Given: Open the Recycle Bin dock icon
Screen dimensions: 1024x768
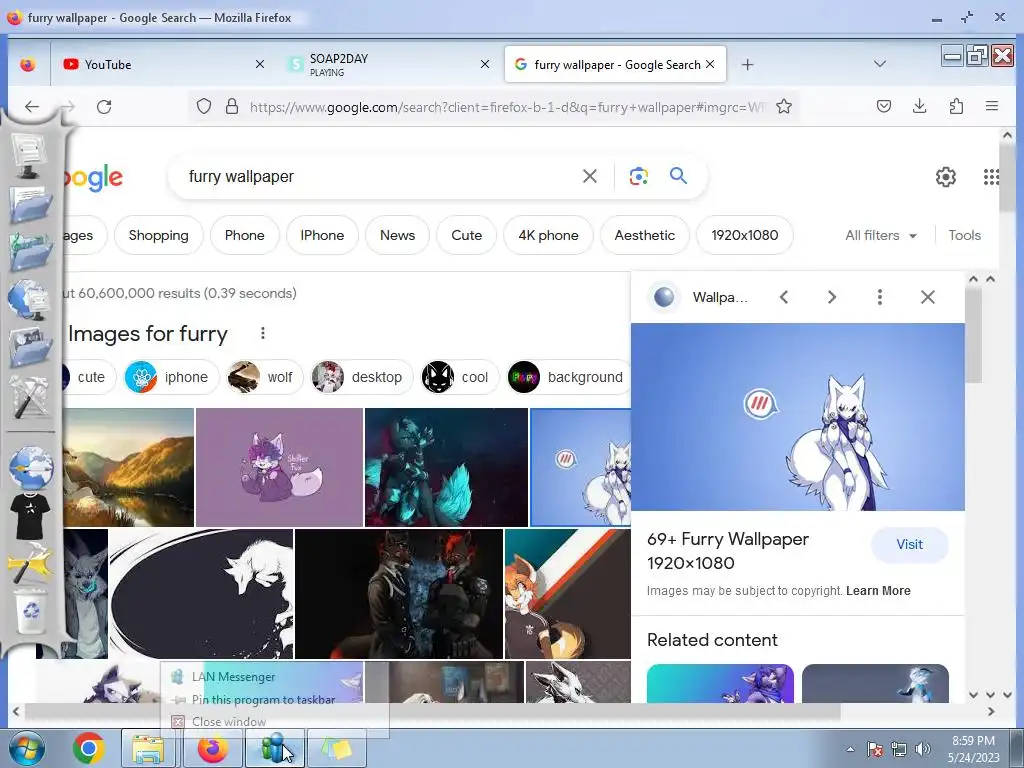Looking at the screenshot, I should point(30,612).
